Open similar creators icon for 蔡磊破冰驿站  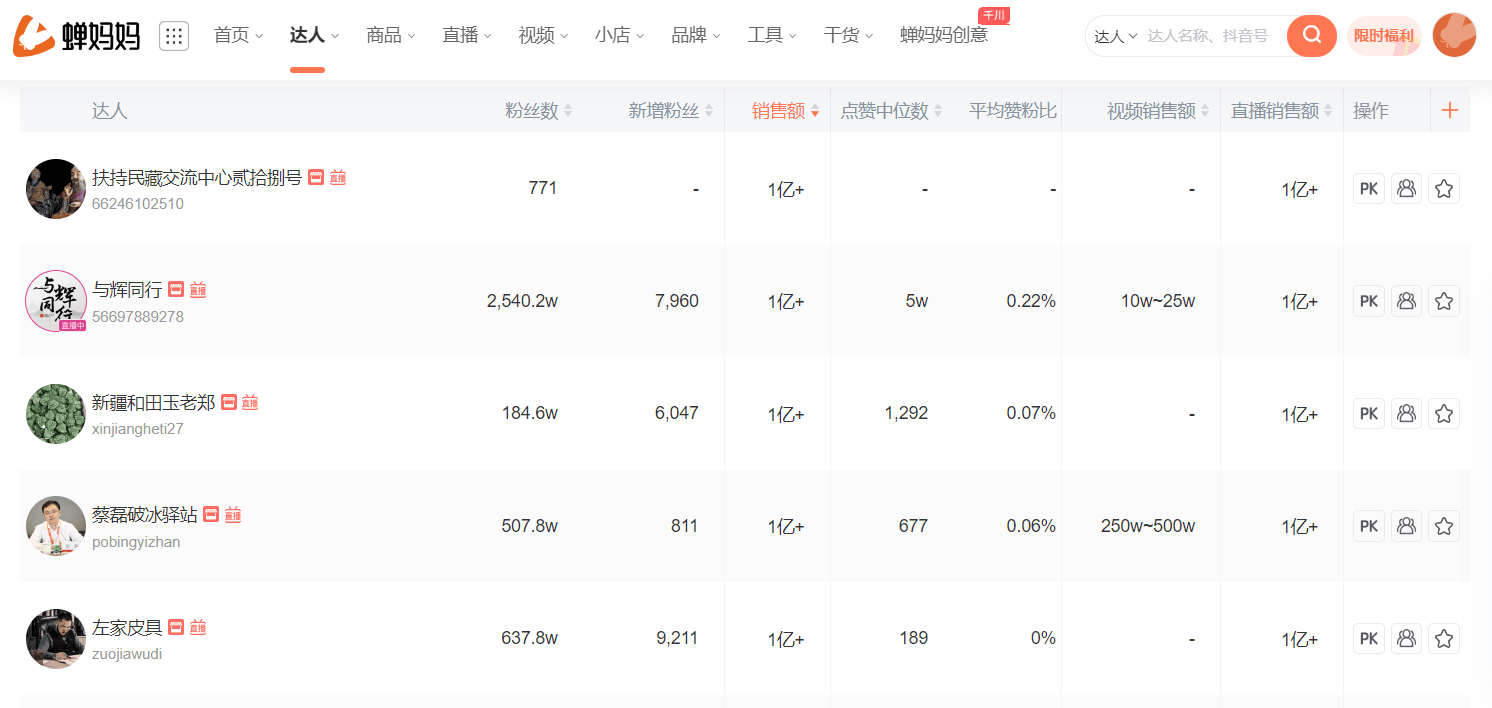click(x=1406, y=526)
